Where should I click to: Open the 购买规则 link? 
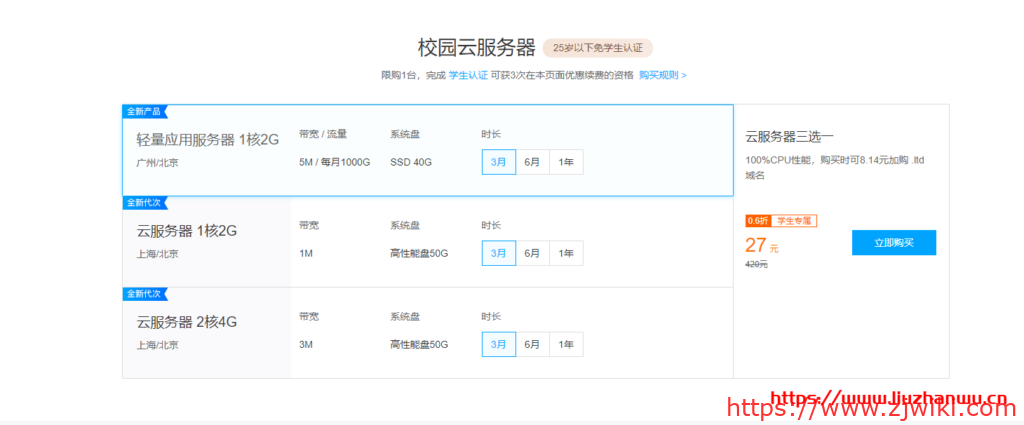pos(662,75)
